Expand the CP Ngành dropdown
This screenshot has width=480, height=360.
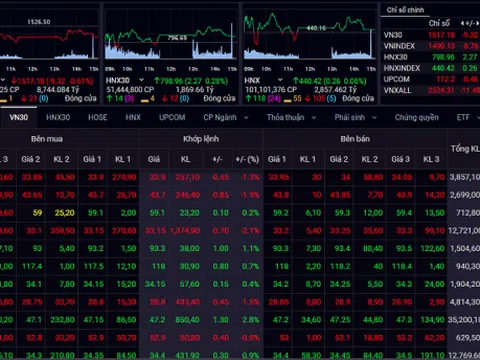[246, 117]
